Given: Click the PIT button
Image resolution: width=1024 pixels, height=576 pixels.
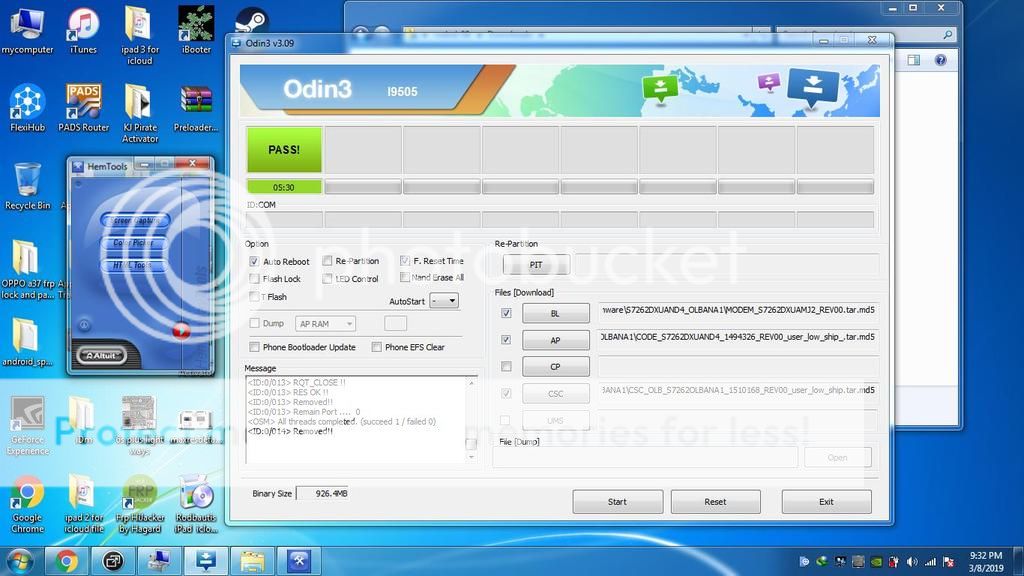Looking at the screenshot, I should [536, 265].
